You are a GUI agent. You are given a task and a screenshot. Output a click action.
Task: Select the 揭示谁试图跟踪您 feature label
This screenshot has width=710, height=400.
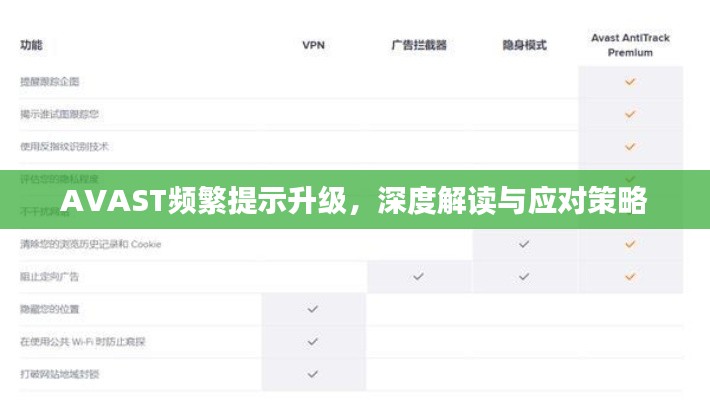click(59, 114)
